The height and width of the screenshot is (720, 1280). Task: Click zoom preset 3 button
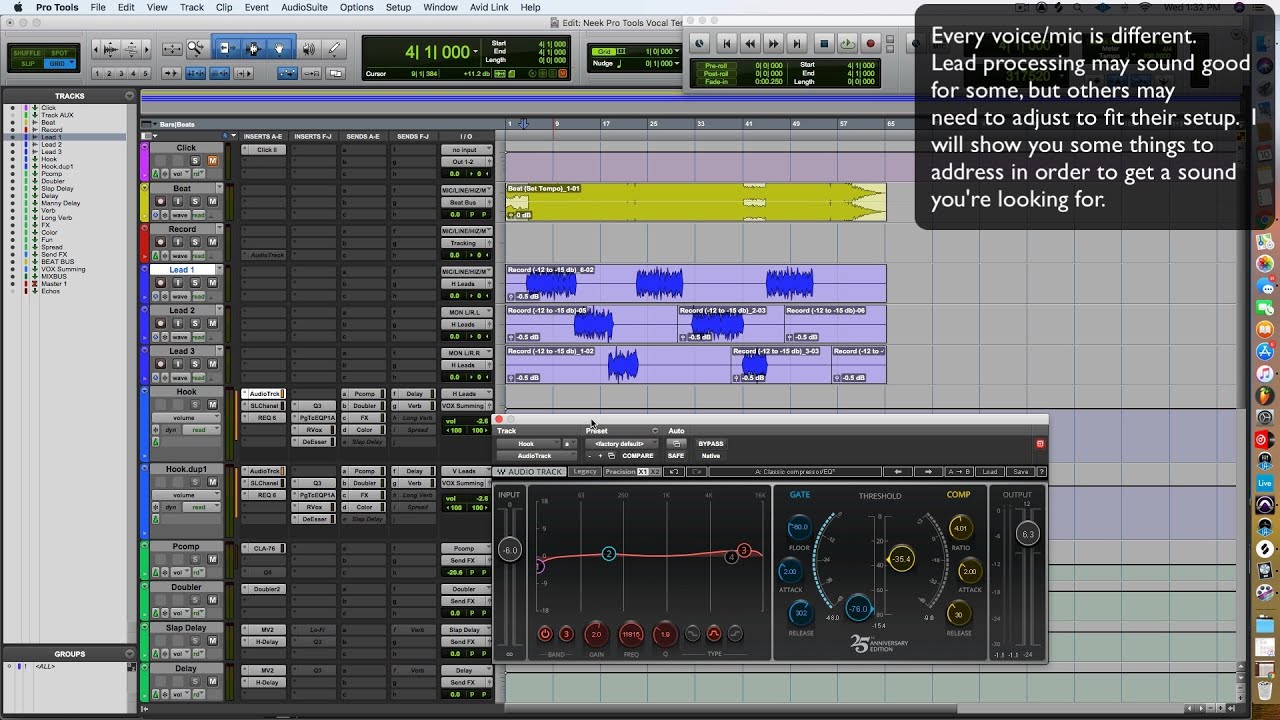pos(122,73)
